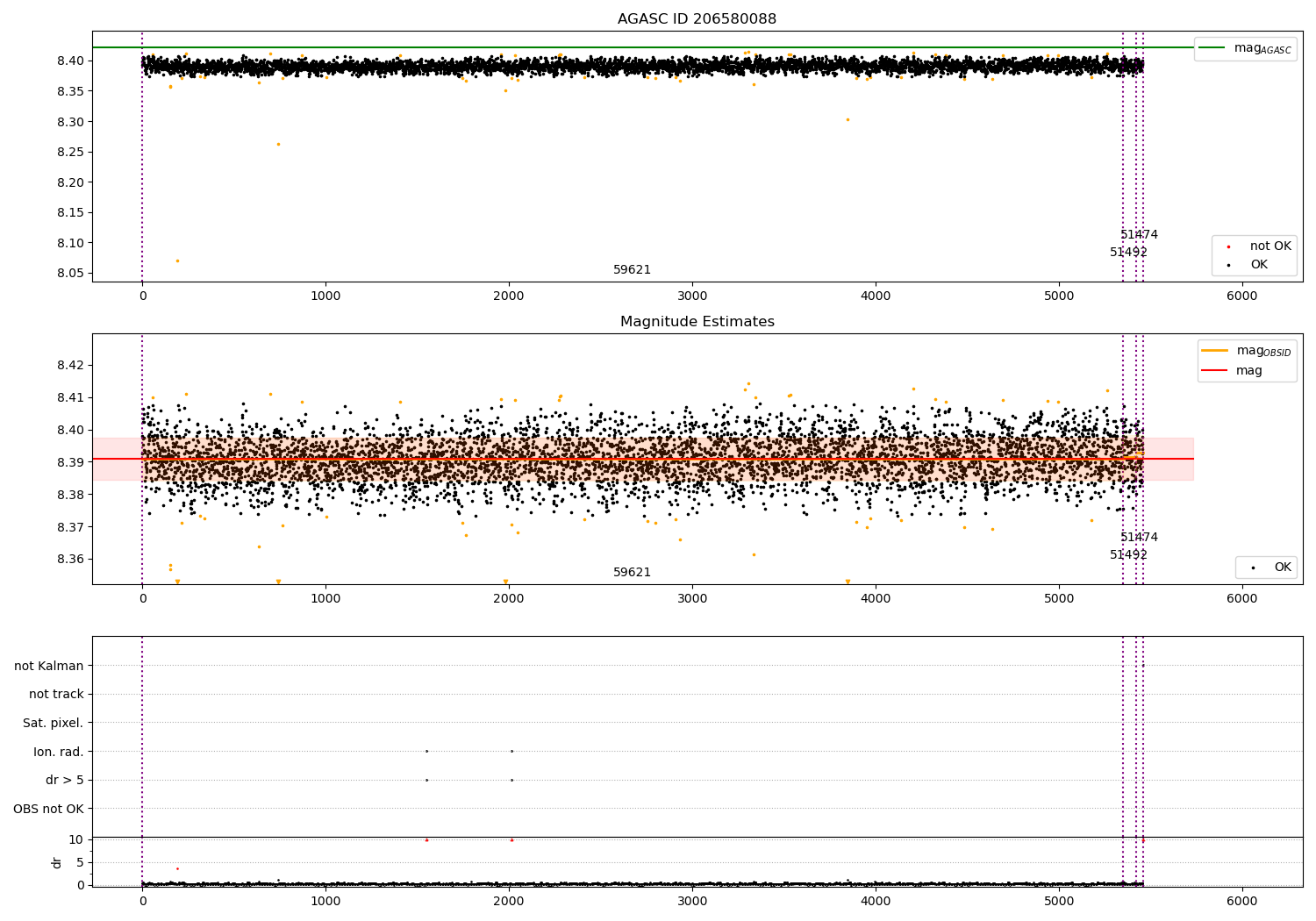This screenshot has width=1316, height=921.
Task: Click the 59621 annotation in Magnitude Estimates plot
Action: (633, 573)
